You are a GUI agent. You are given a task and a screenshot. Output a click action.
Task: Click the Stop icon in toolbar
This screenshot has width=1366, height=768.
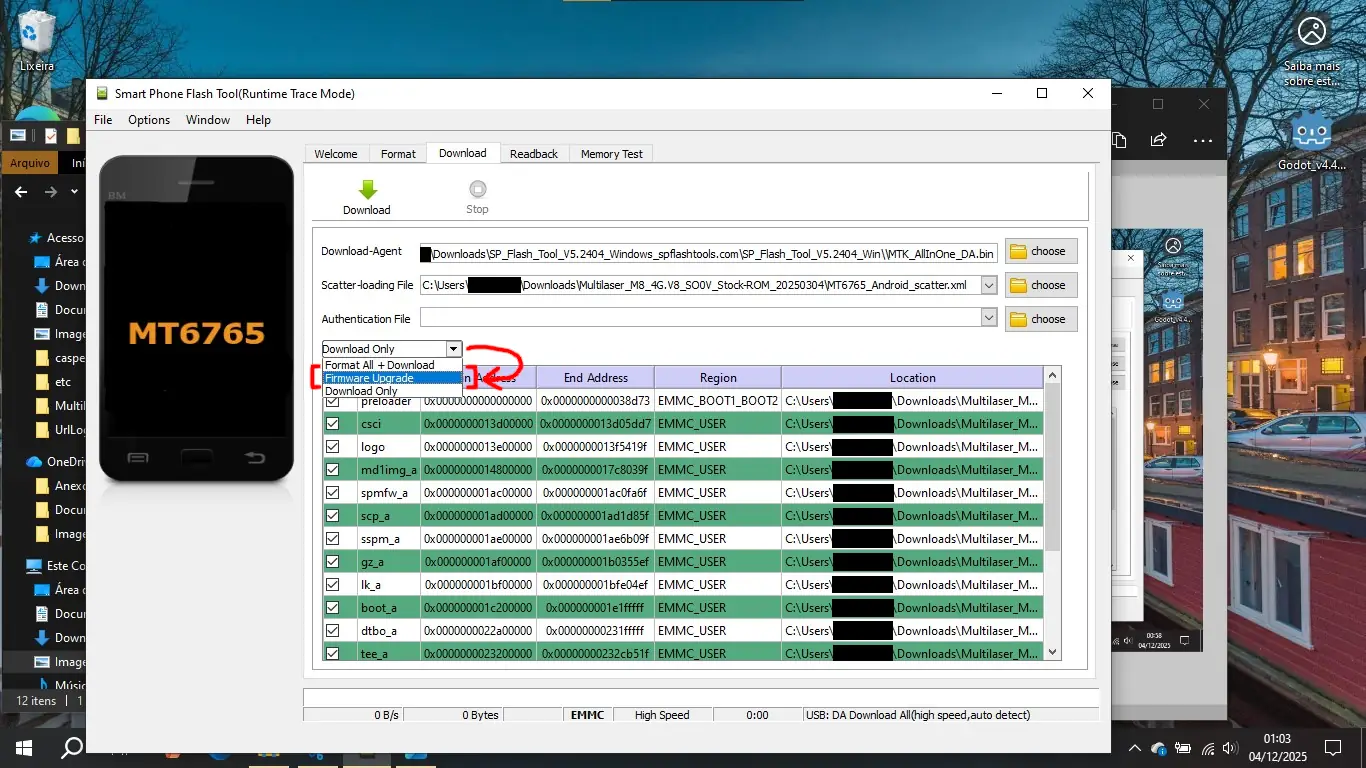point(477,189)
